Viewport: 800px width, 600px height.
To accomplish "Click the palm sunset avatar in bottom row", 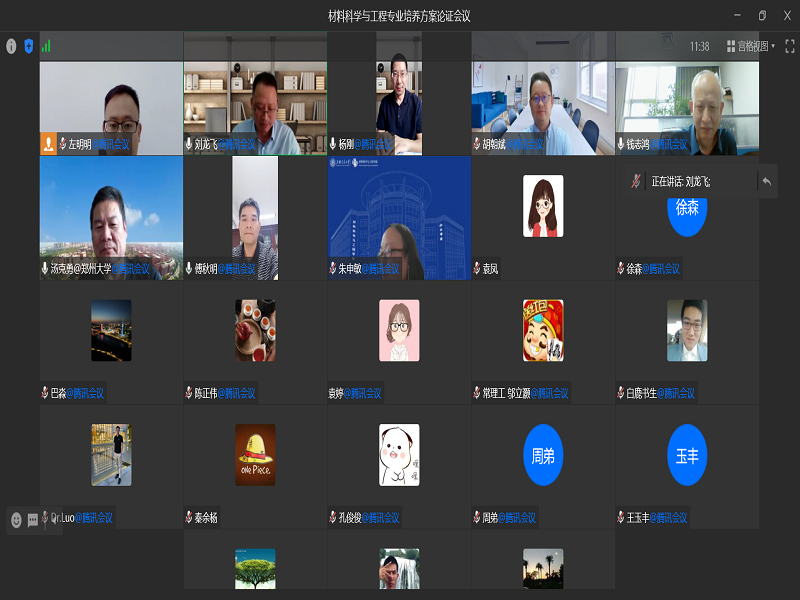I will pyautogui.click(x=543, y=569).
